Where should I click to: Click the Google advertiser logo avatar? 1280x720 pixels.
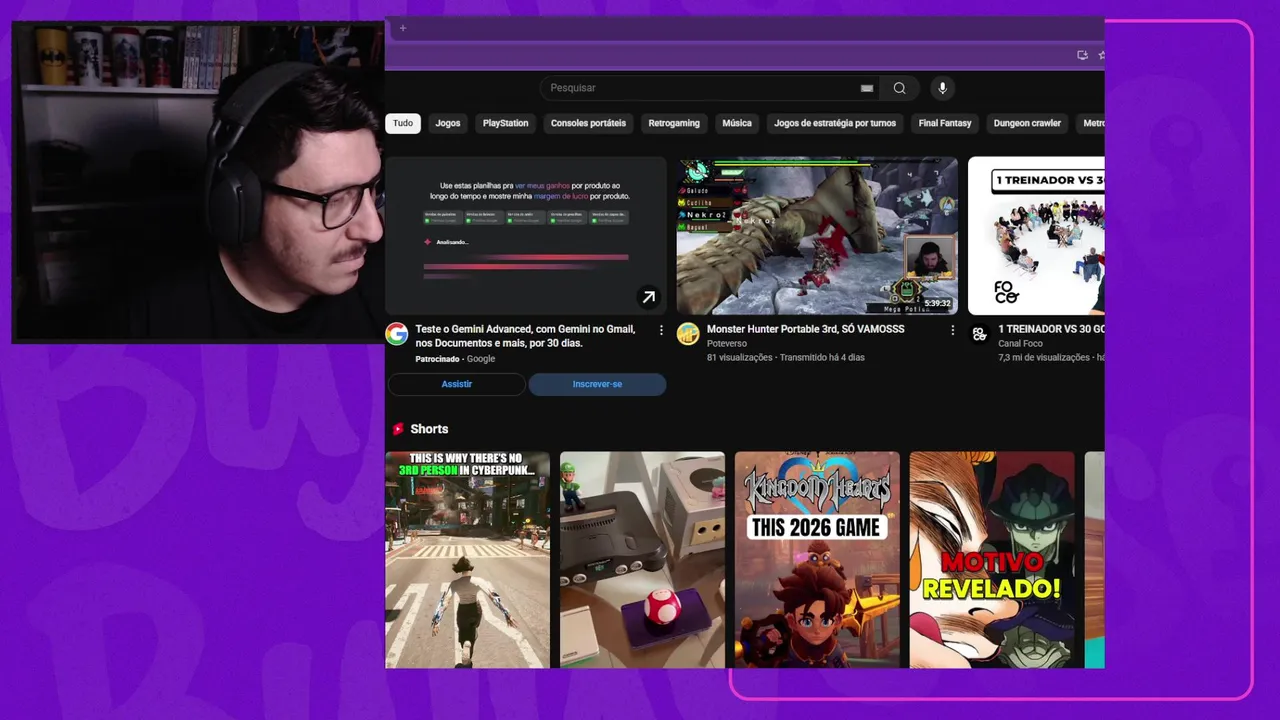click(x=397, y=334)
